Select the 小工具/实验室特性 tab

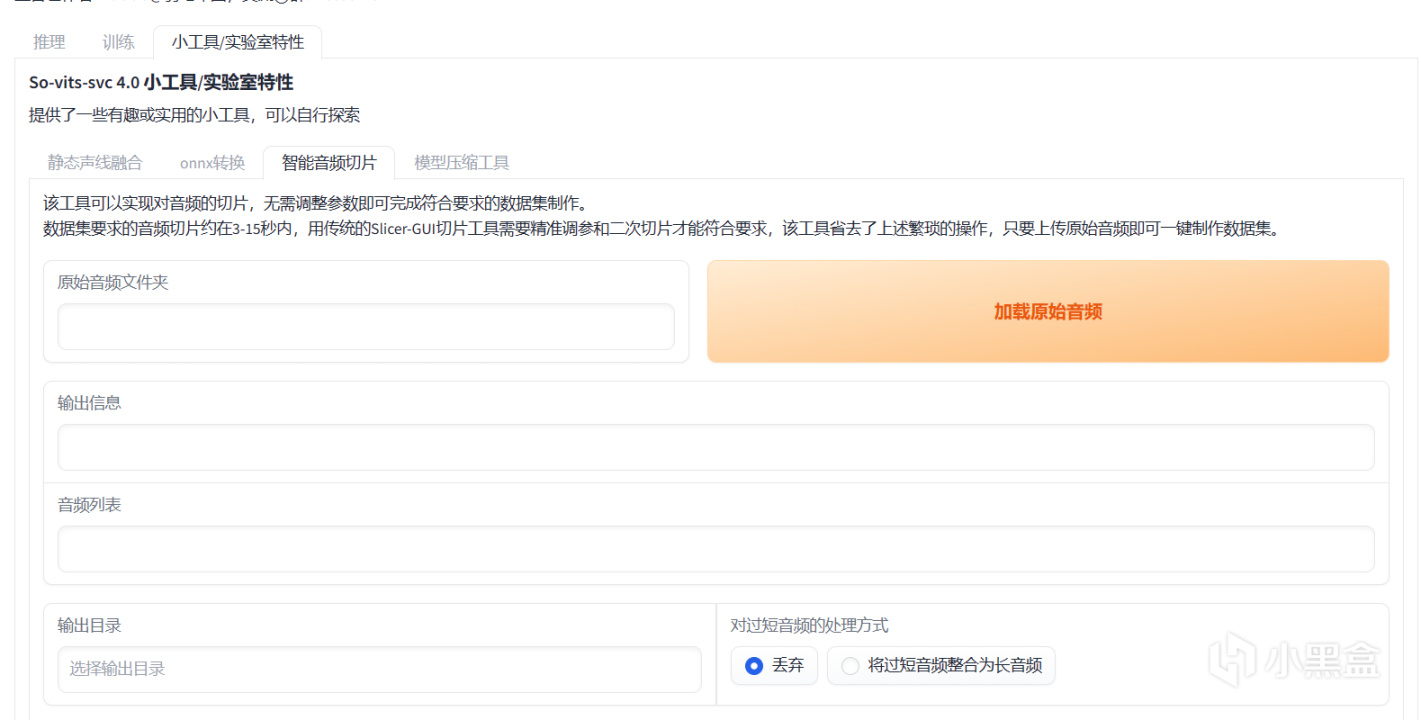pyautogui.click(x=237, y=42)
